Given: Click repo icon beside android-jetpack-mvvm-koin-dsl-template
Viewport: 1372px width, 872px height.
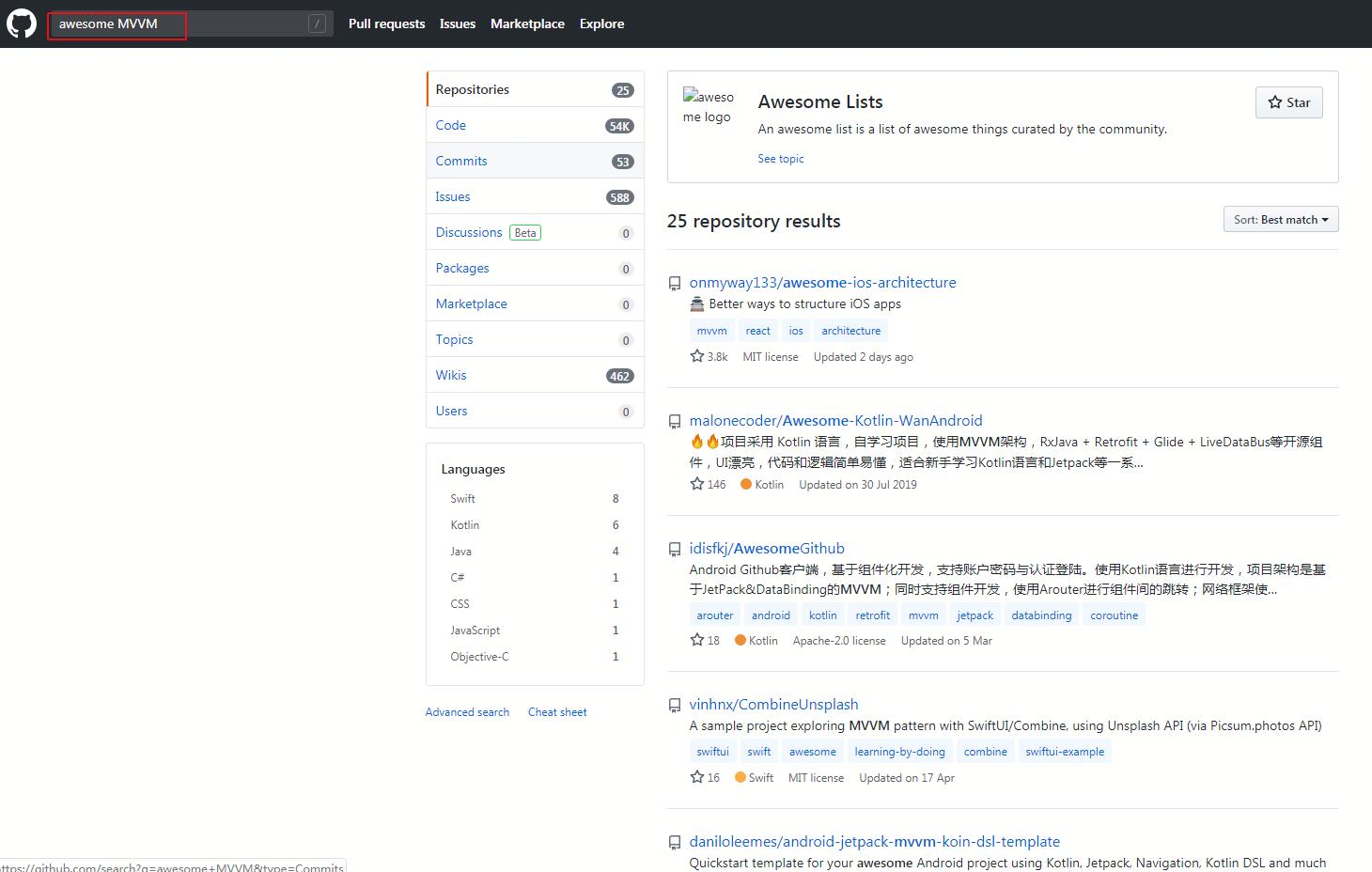Looking at the screenshot, I should pos(674,843).
